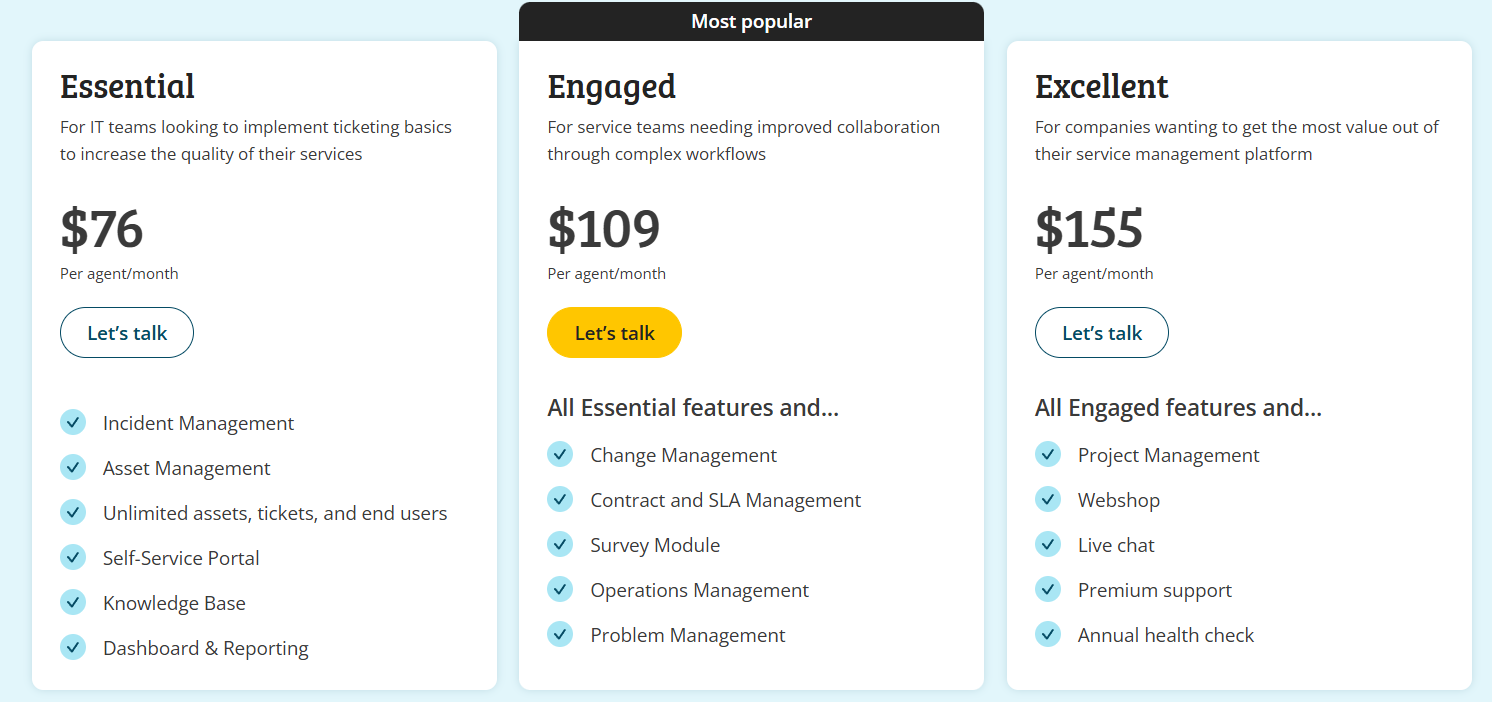Click the checkmark icon next to Problem Management
This screenshot has height=702, width=1492.
point(560,634)
